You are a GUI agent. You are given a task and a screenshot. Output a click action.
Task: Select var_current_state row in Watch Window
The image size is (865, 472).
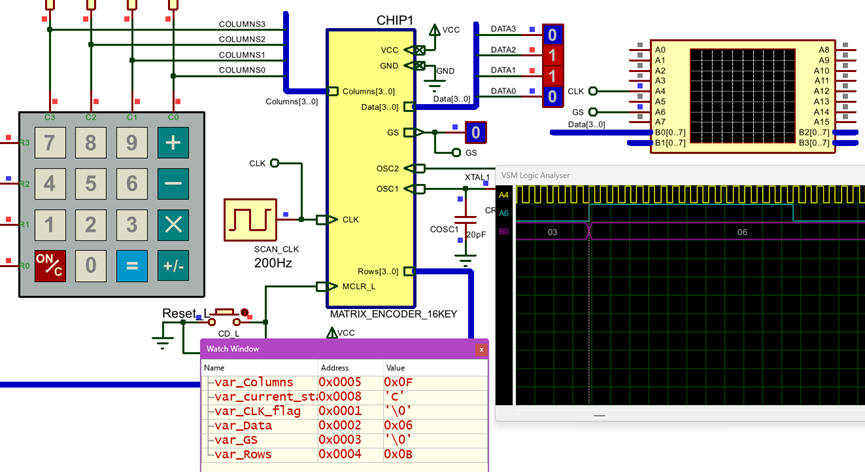(345, 397)
